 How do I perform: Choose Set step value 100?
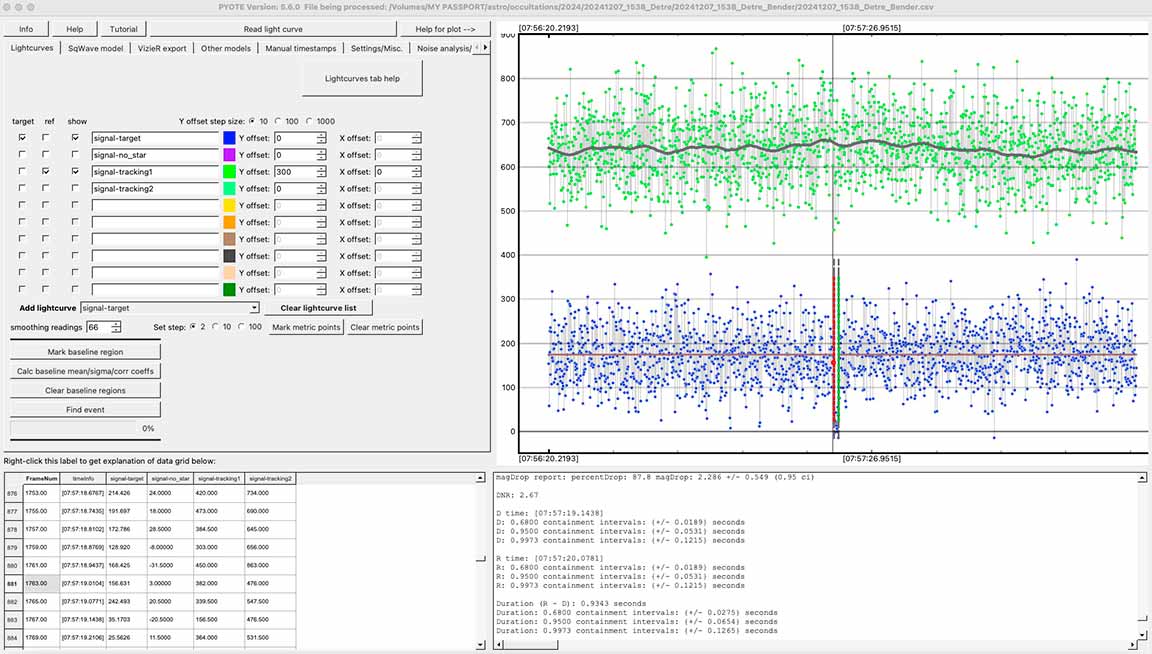(242, 327)
